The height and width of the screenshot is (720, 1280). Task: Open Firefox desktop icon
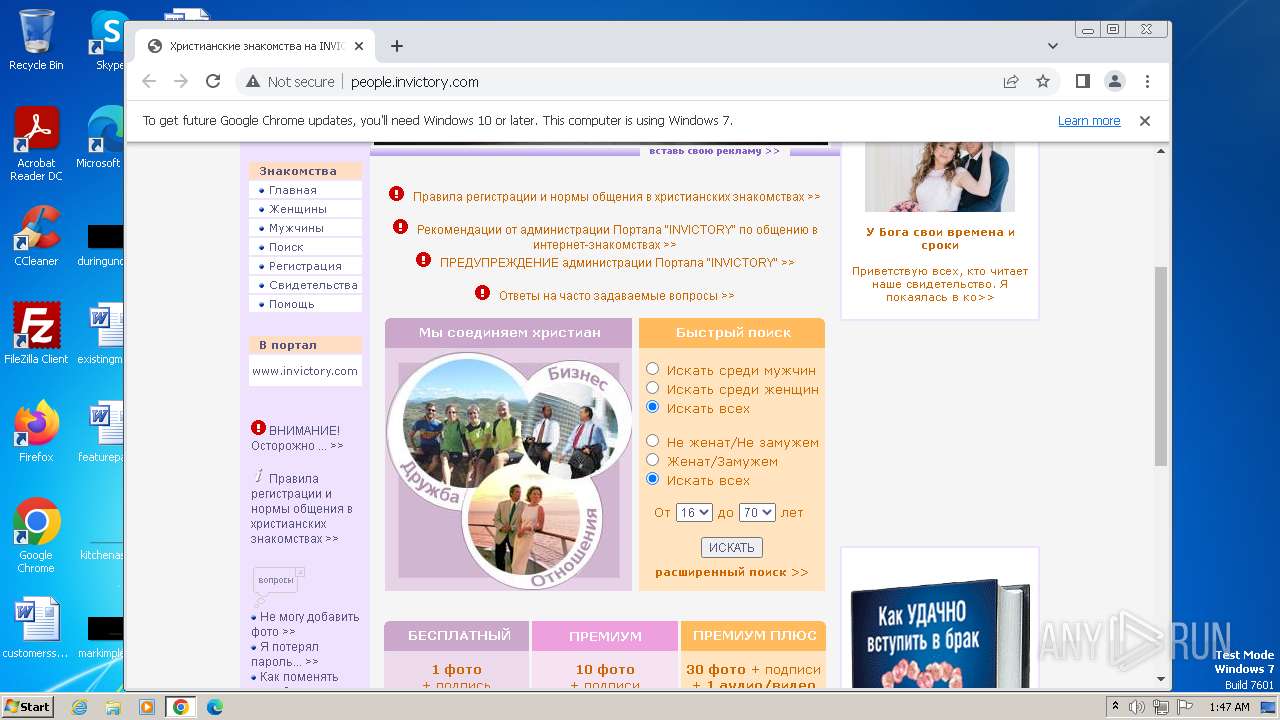coord(36,431)
